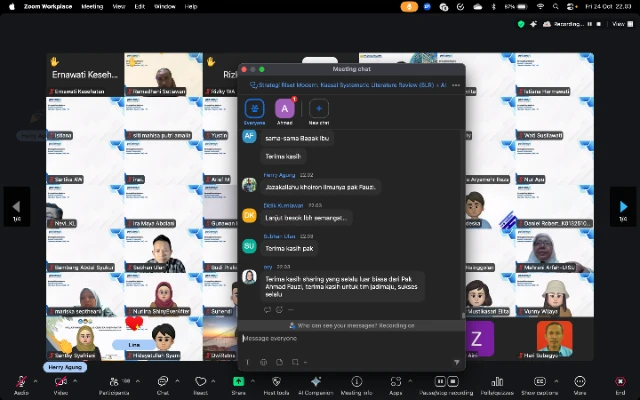
Task: Expand the screenshot options arrow in chat composer
Action: pyautogui.click(x=305, y=362)
